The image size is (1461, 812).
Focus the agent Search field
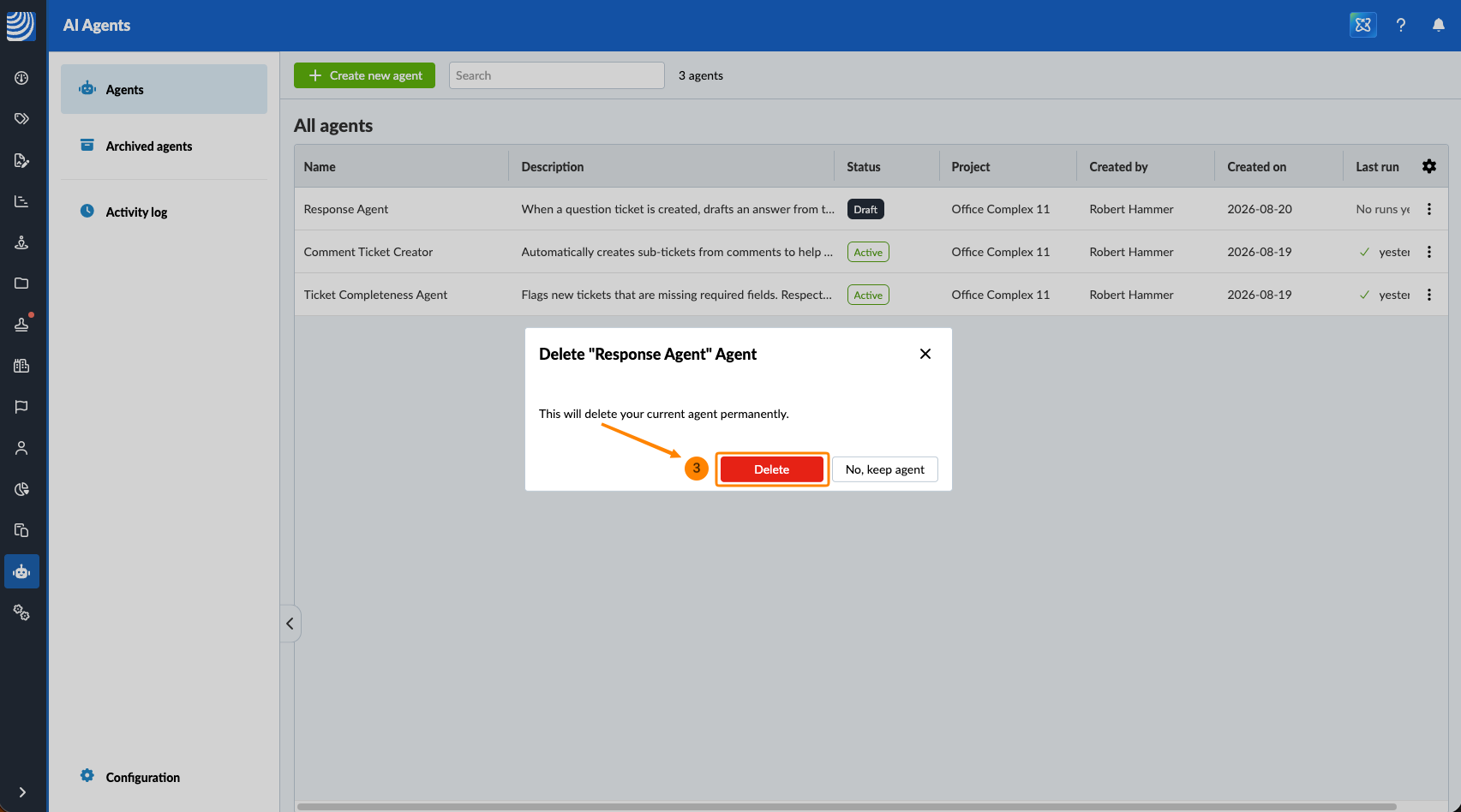point(556,75)
